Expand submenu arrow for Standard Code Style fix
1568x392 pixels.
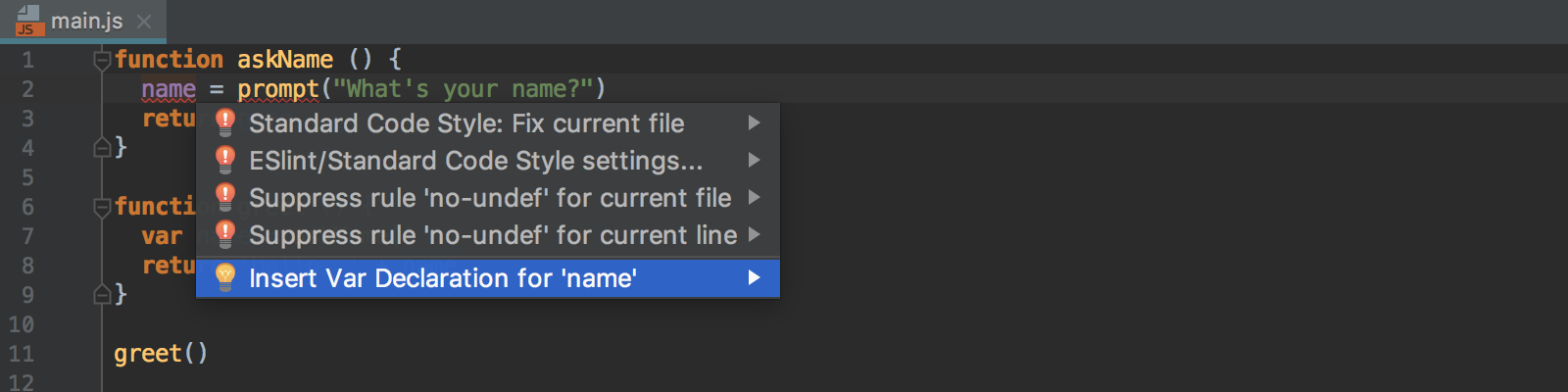coord(754,122)
